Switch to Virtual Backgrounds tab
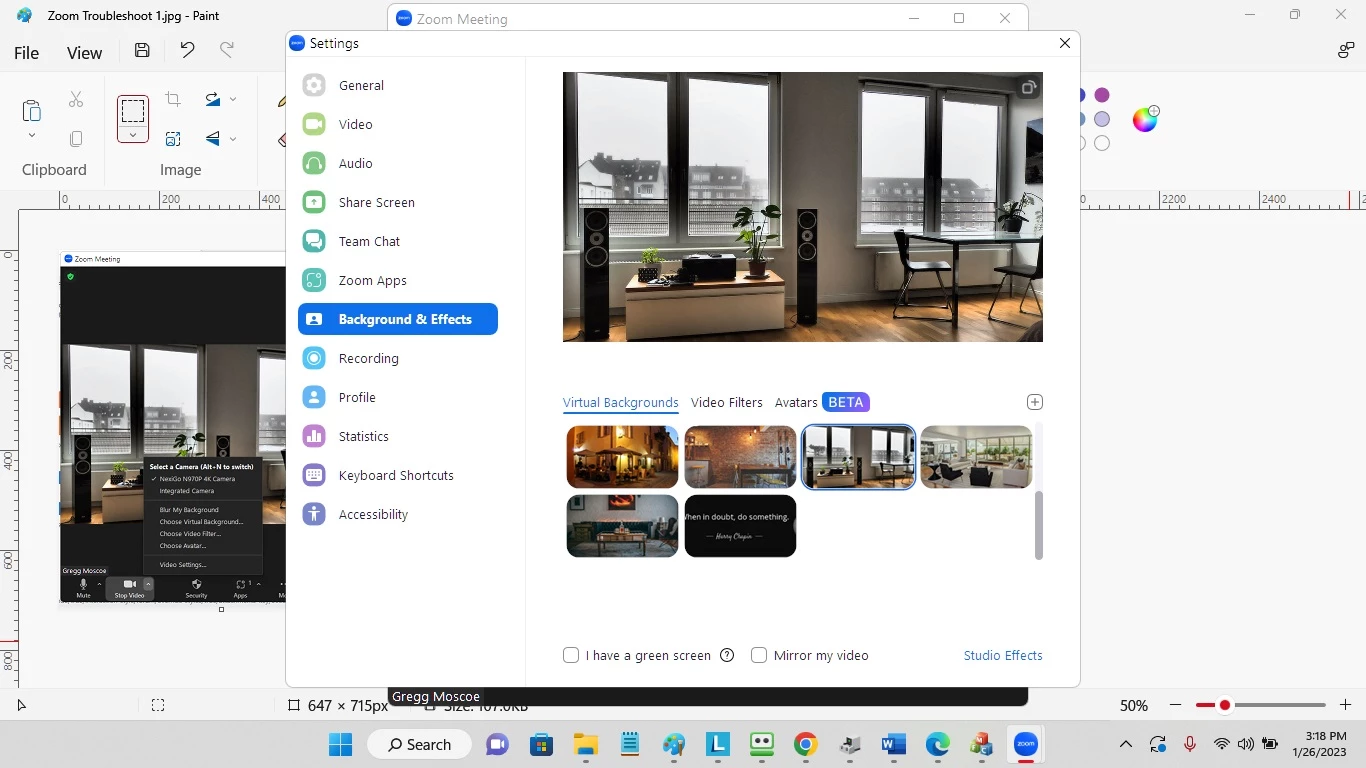 [x=620, y=402]
